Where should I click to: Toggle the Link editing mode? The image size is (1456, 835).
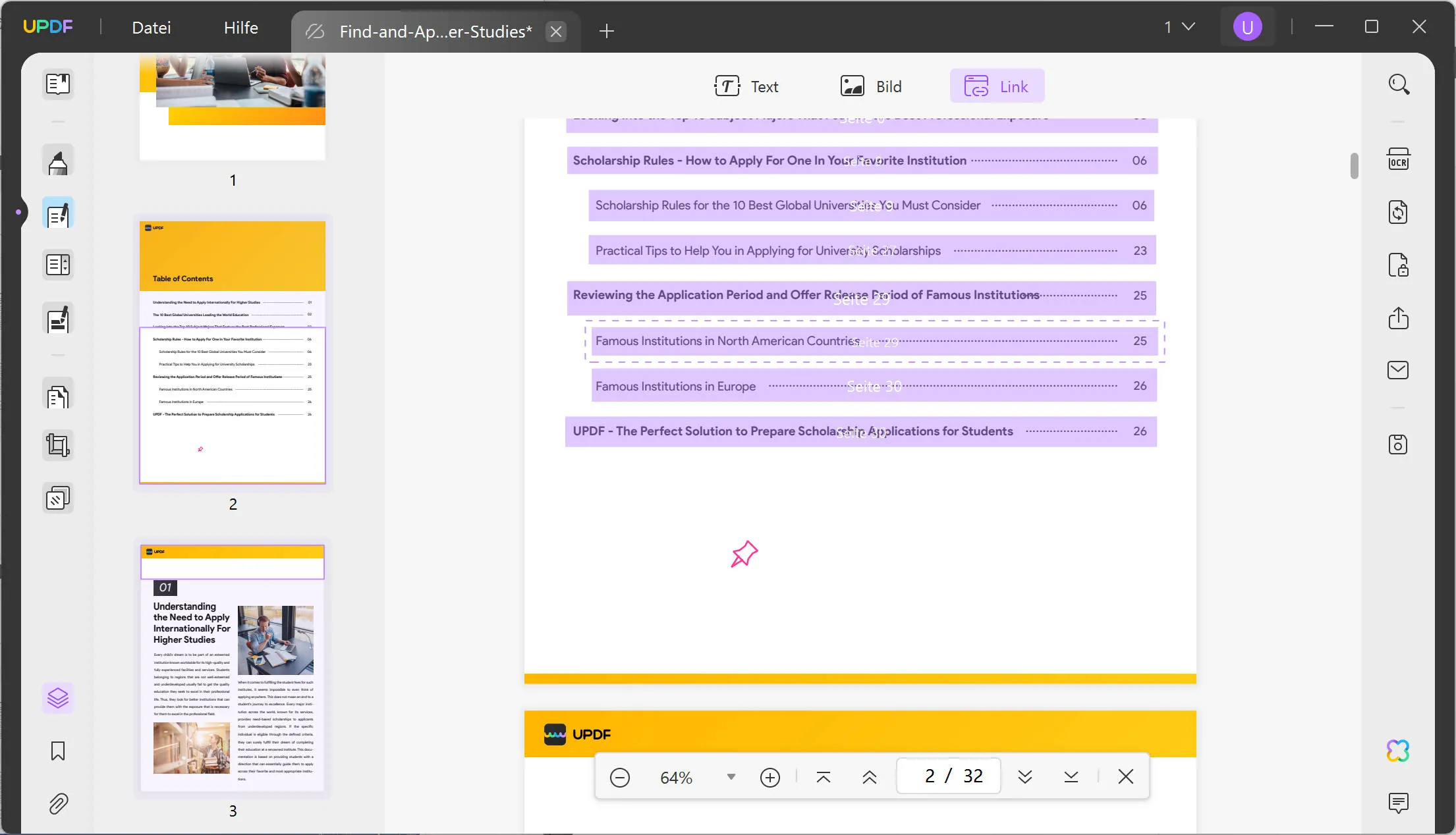[997, 86]
